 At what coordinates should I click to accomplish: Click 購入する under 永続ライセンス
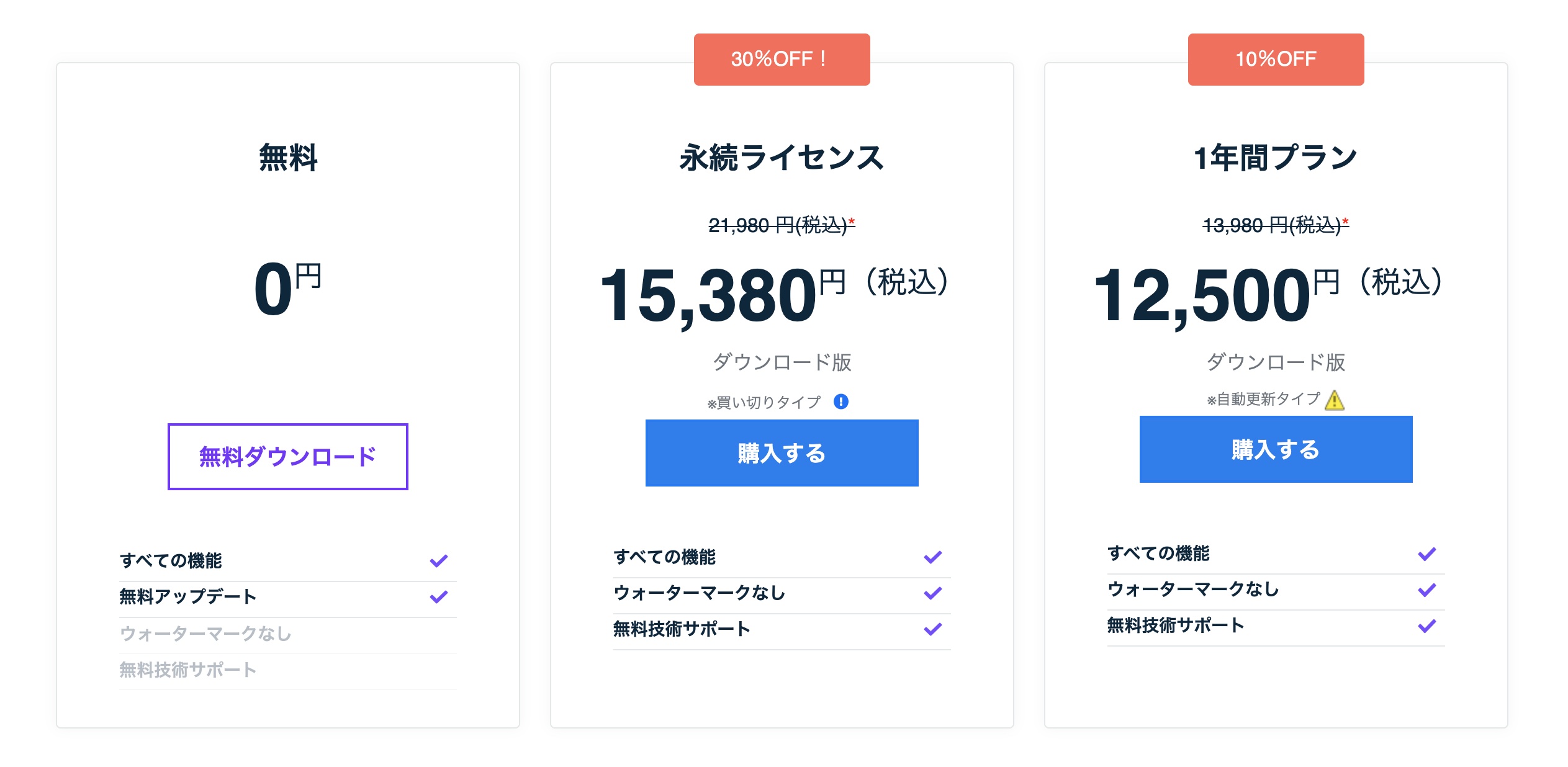tap(781, 453)
